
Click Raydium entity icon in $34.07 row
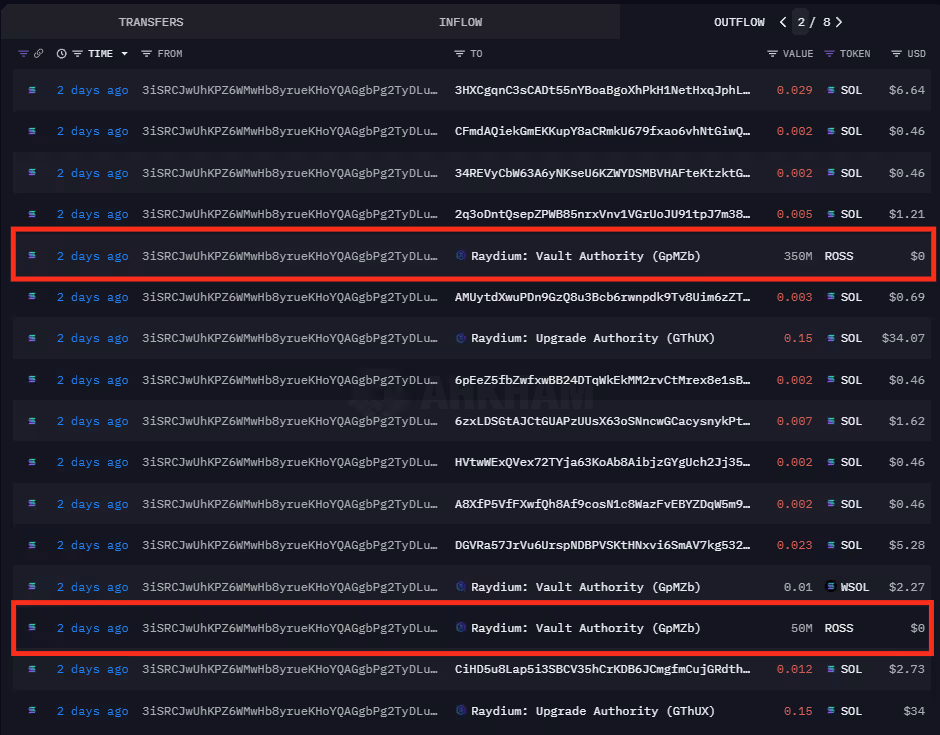pyautogui.click(x=460, y=338)
